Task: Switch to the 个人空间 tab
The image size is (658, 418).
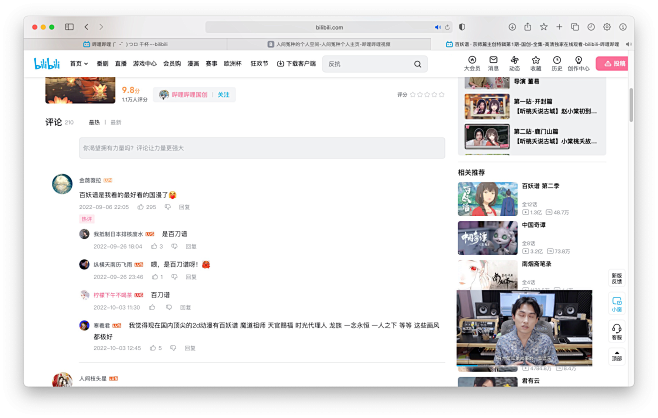Action: coord(329,44)
